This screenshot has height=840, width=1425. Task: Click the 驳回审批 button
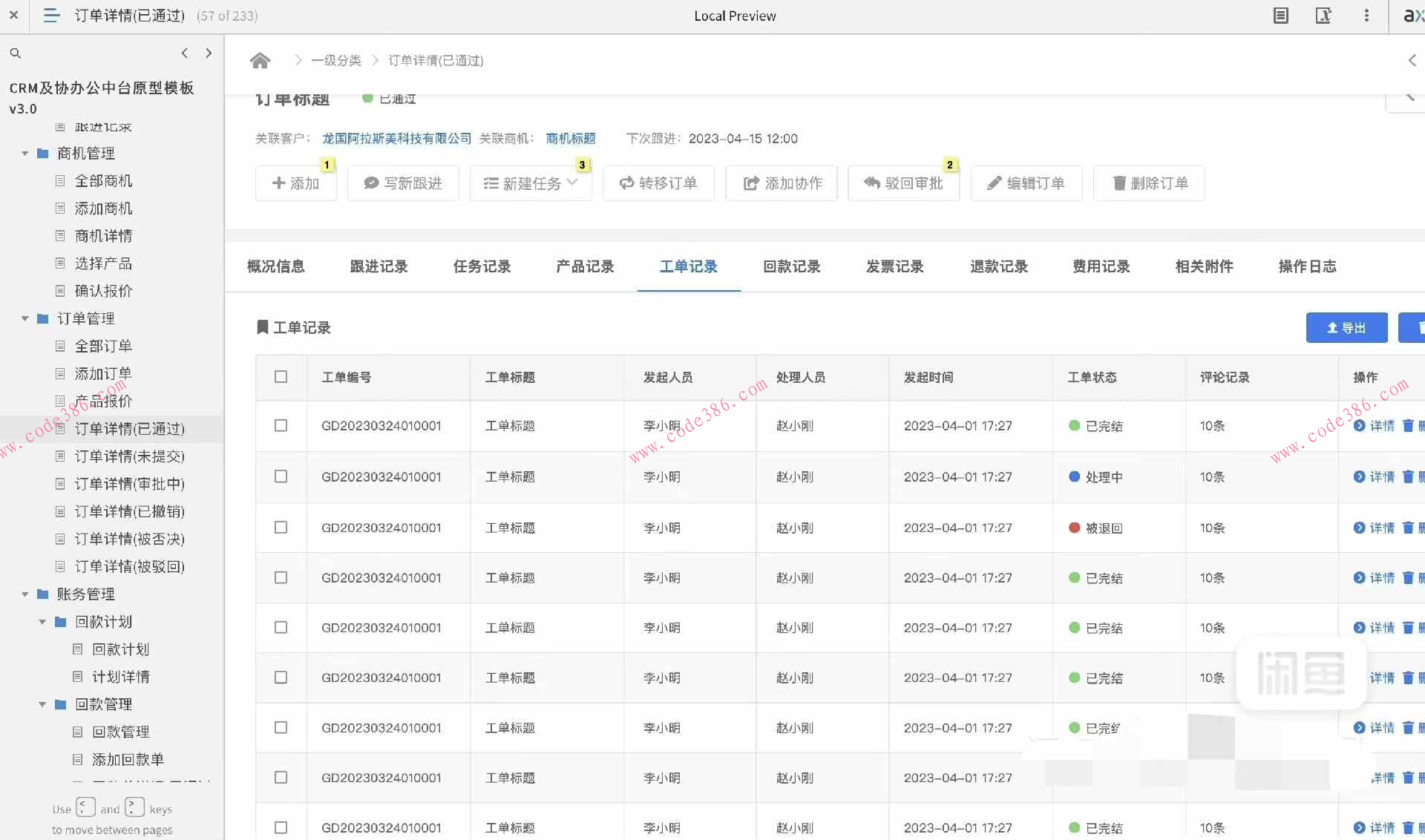[903, 183]
